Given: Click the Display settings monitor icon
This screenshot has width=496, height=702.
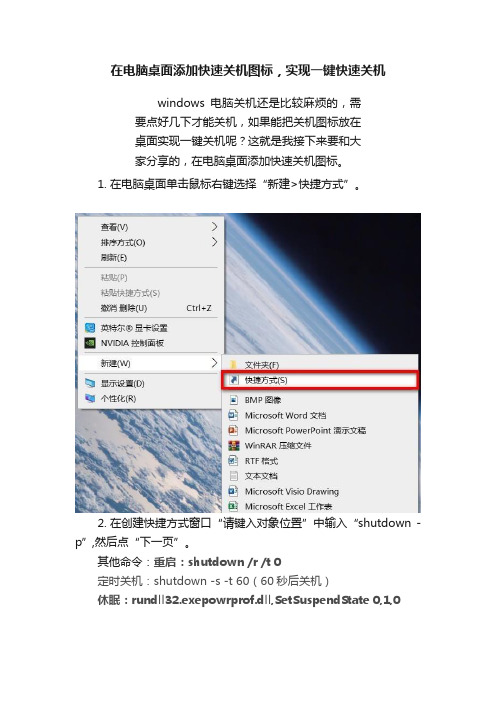Looking at the screenshot, I should point(90,383).
